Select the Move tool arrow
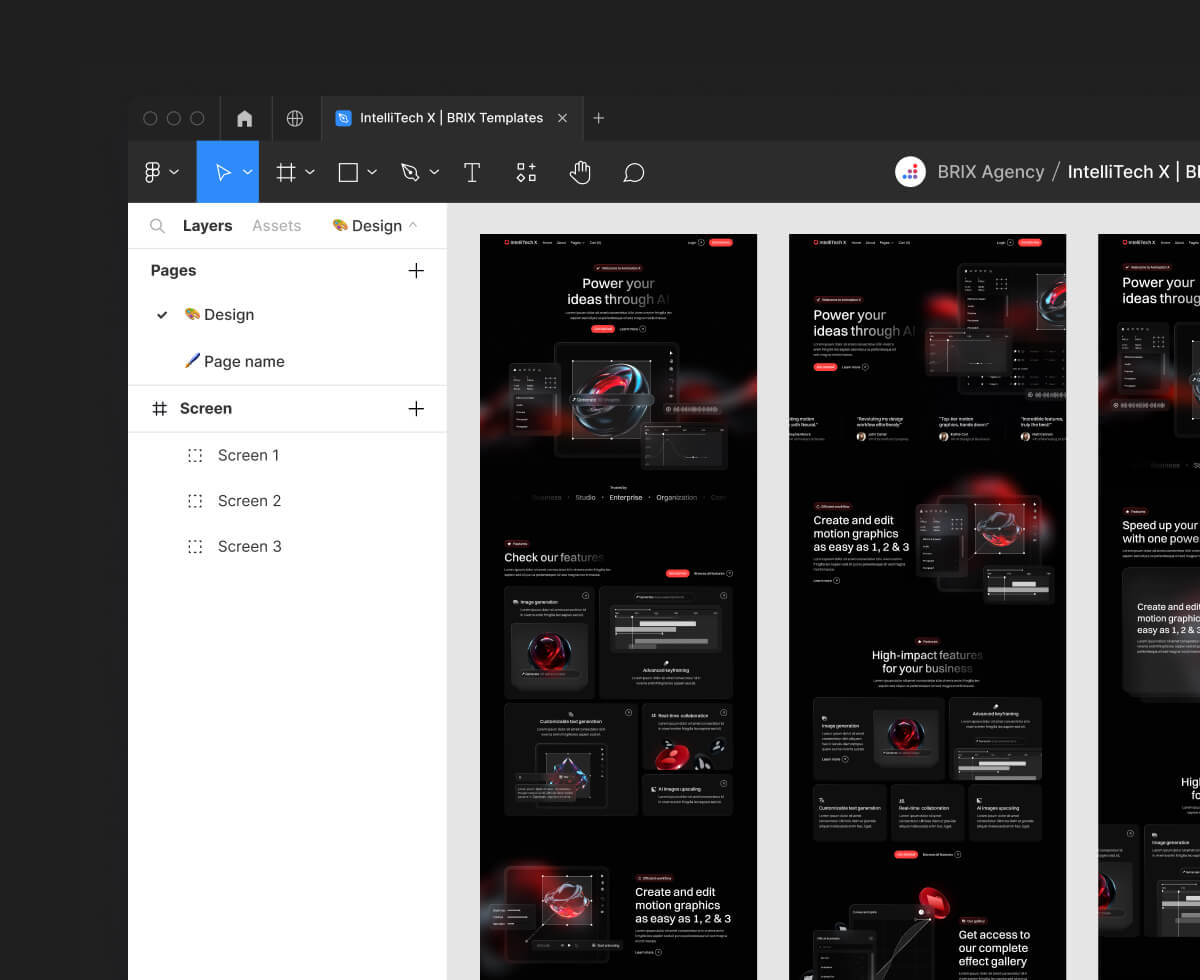 222,172
